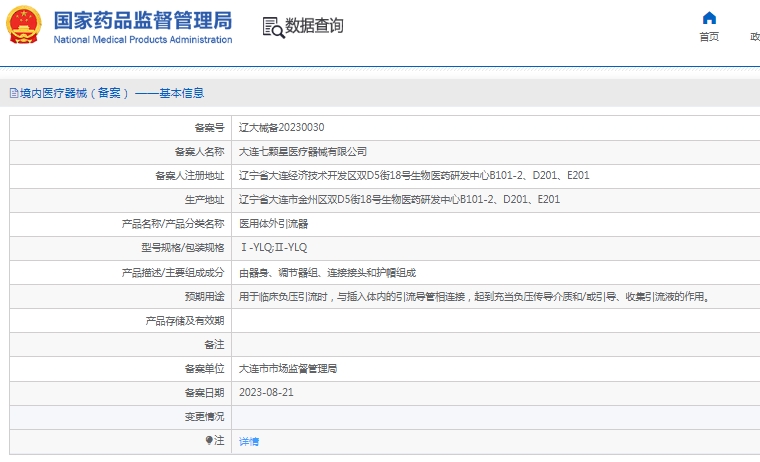This screenshot has height=462, width=760.
Task: Open the 详情 link
Action: (249, 441)
